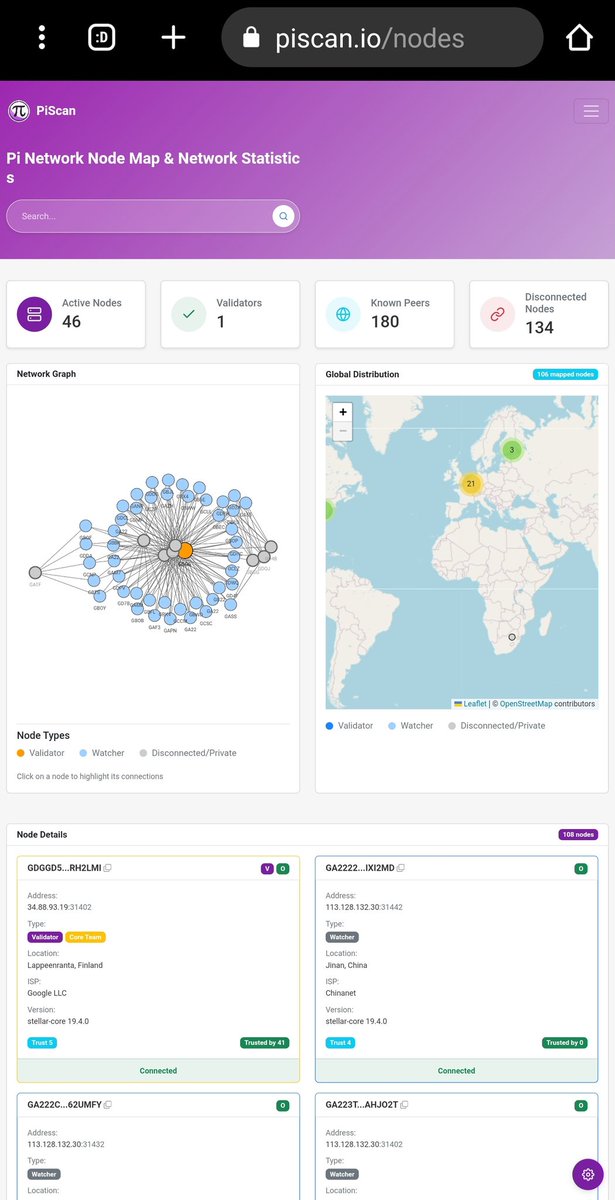Click the Core Team tag
The height and width of the screenshot is (1200, 615).
pos(85,937)
